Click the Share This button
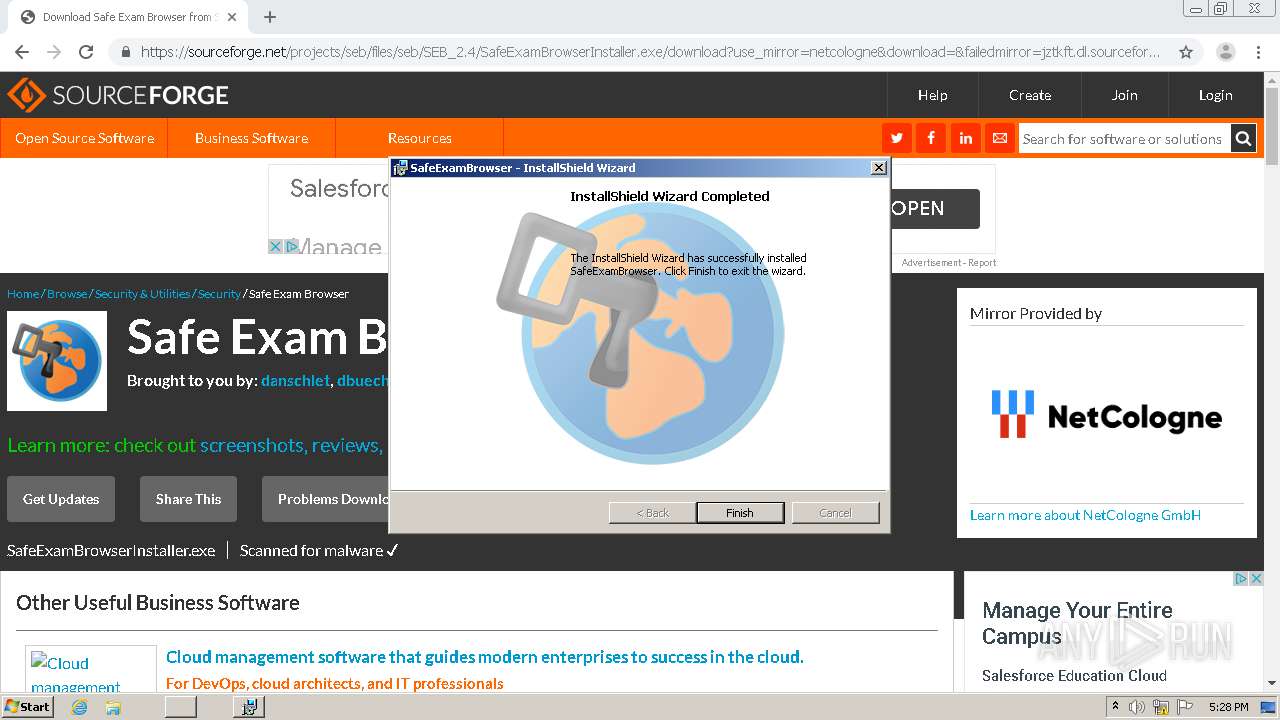Image resolution: width=1280 pixels, height=720 pixels. (x=188, y=499)
